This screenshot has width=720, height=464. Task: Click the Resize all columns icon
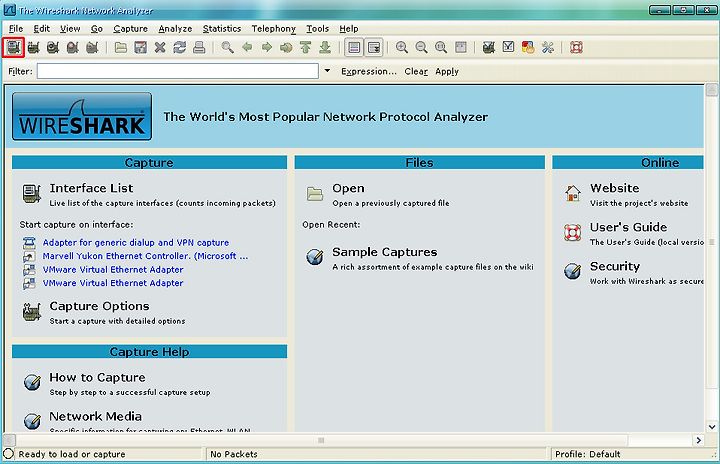(x=461, y=47)
